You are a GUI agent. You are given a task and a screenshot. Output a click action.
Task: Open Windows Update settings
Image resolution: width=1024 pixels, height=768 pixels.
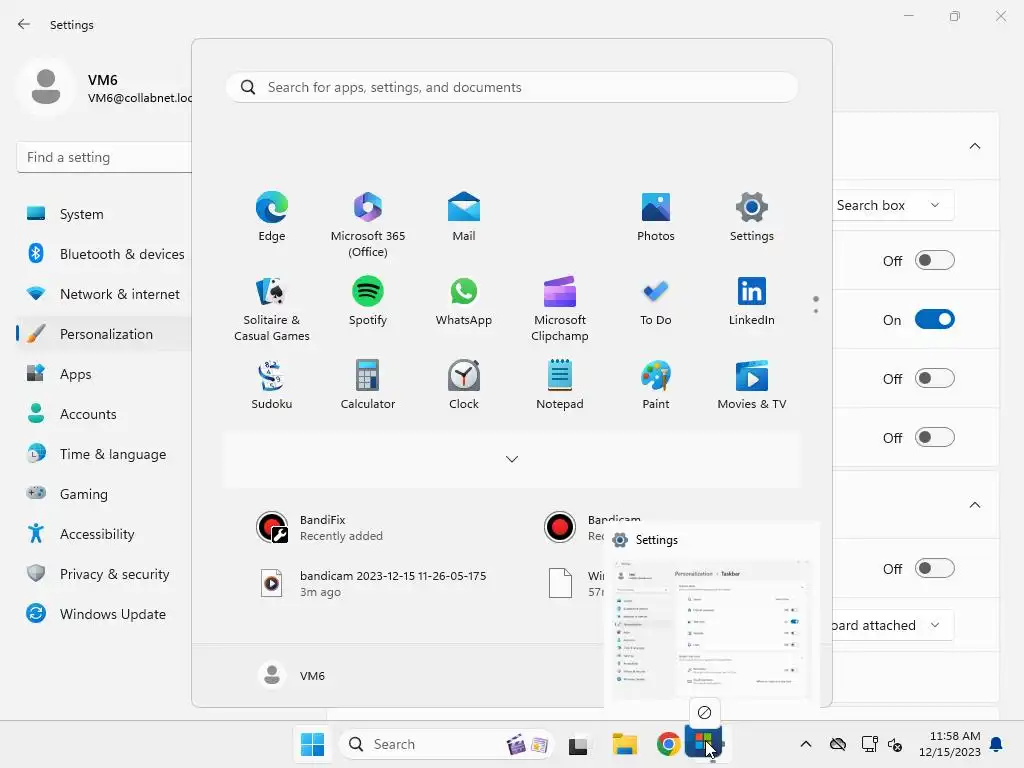(x=104, y=614)
